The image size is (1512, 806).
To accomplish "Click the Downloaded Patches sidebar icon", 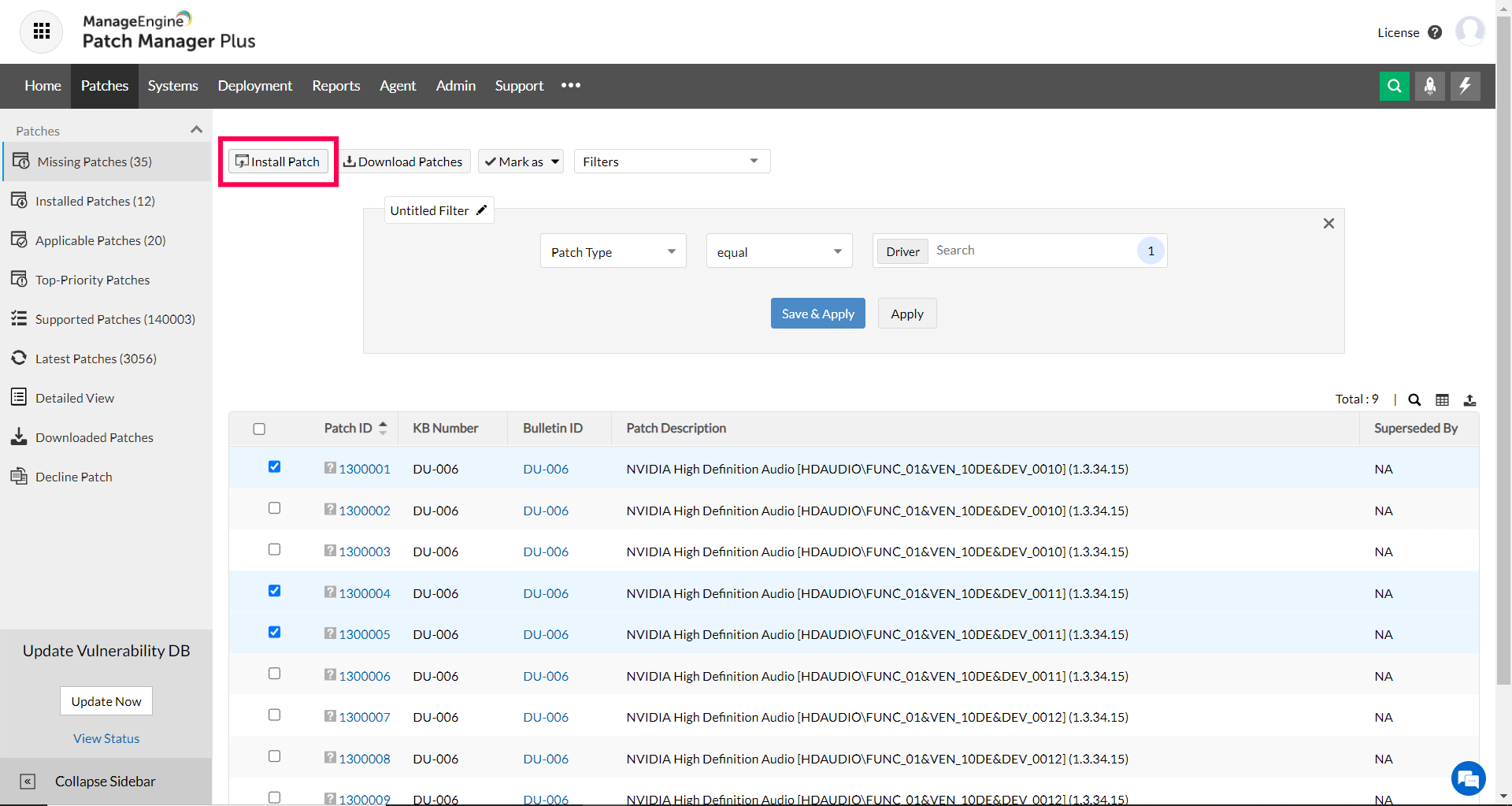I will [20, 436].
